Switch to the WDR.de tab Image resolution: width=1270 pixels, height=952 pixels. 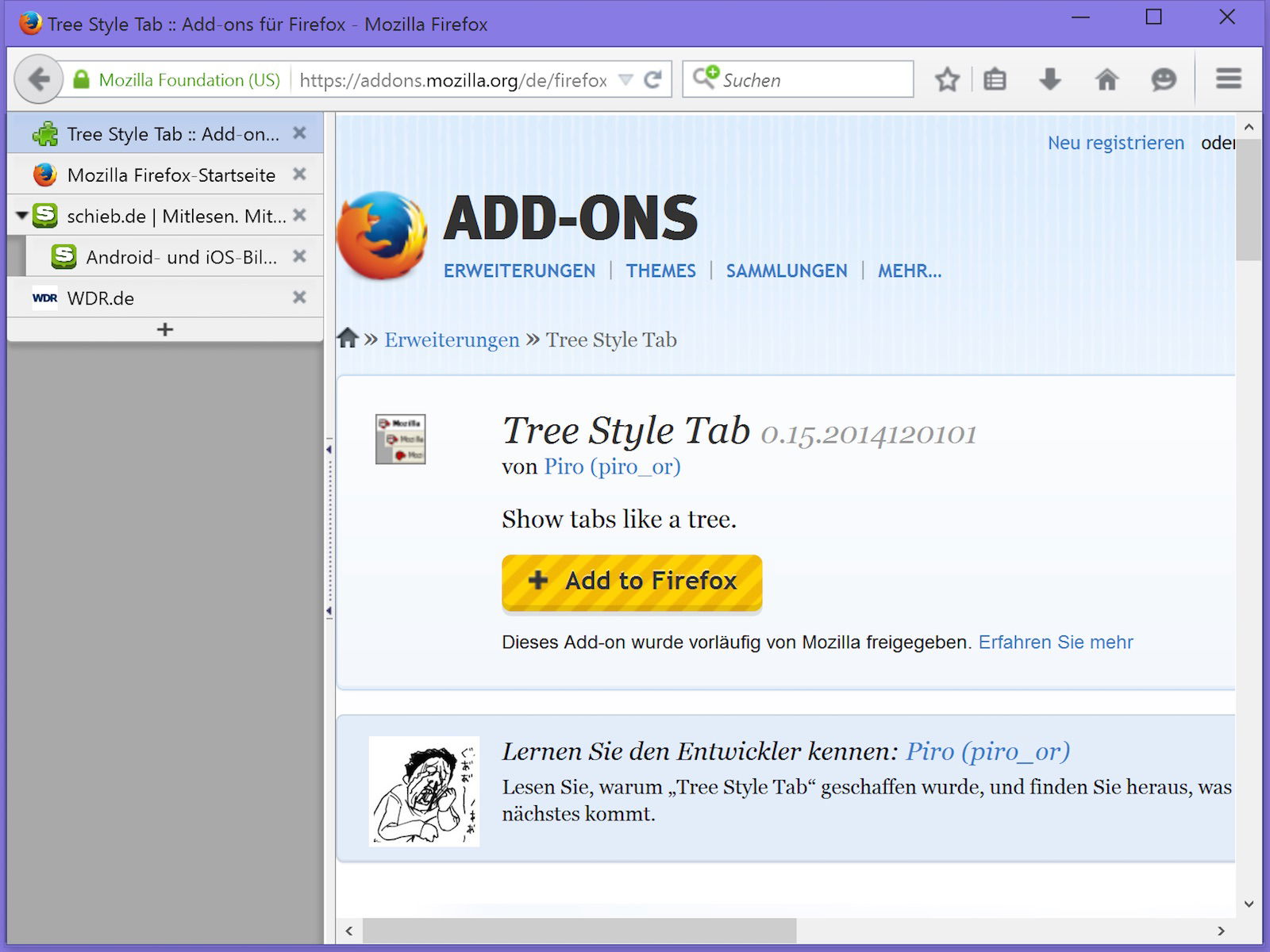[165, 298]
